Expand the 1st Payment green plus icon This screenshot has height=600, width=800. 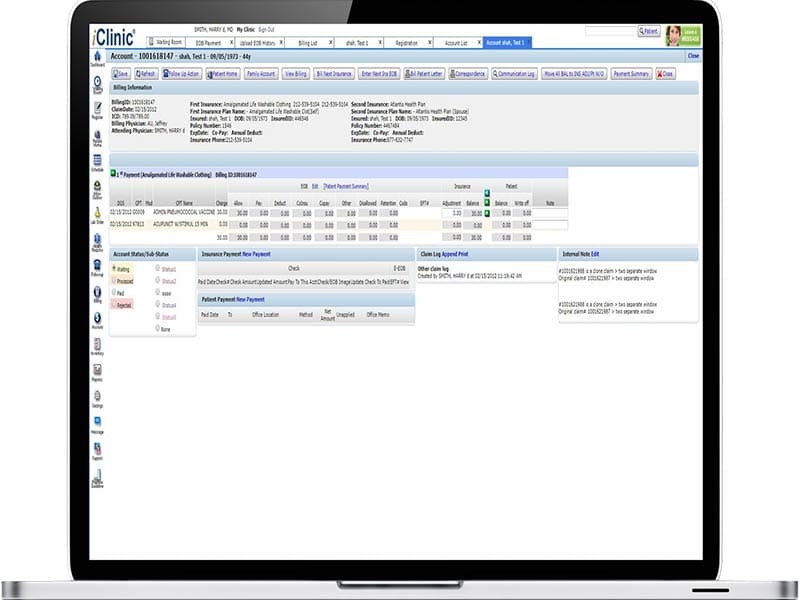tap(113, 173)
